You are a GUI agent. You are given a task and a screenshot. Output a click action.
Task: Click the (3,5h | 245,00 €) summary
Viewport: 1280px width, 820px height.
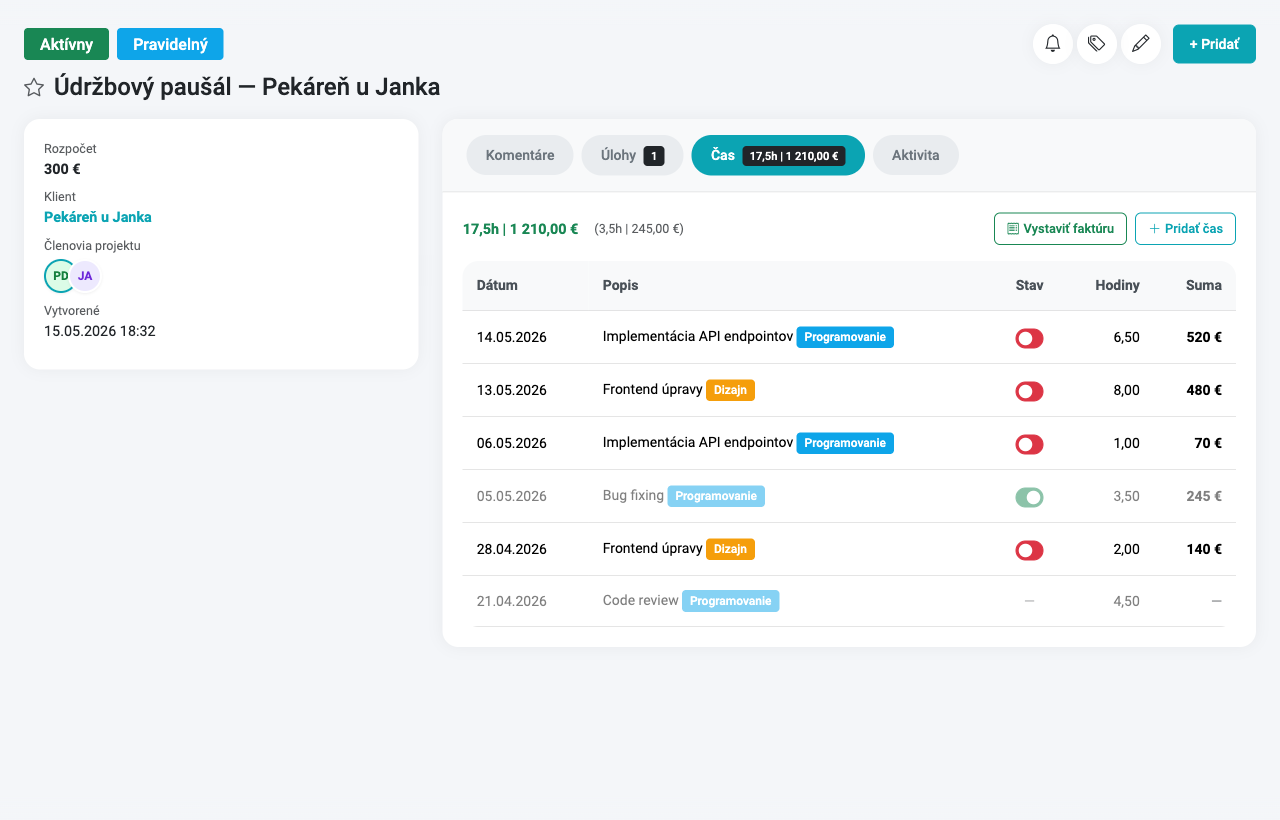coord(639,229)
